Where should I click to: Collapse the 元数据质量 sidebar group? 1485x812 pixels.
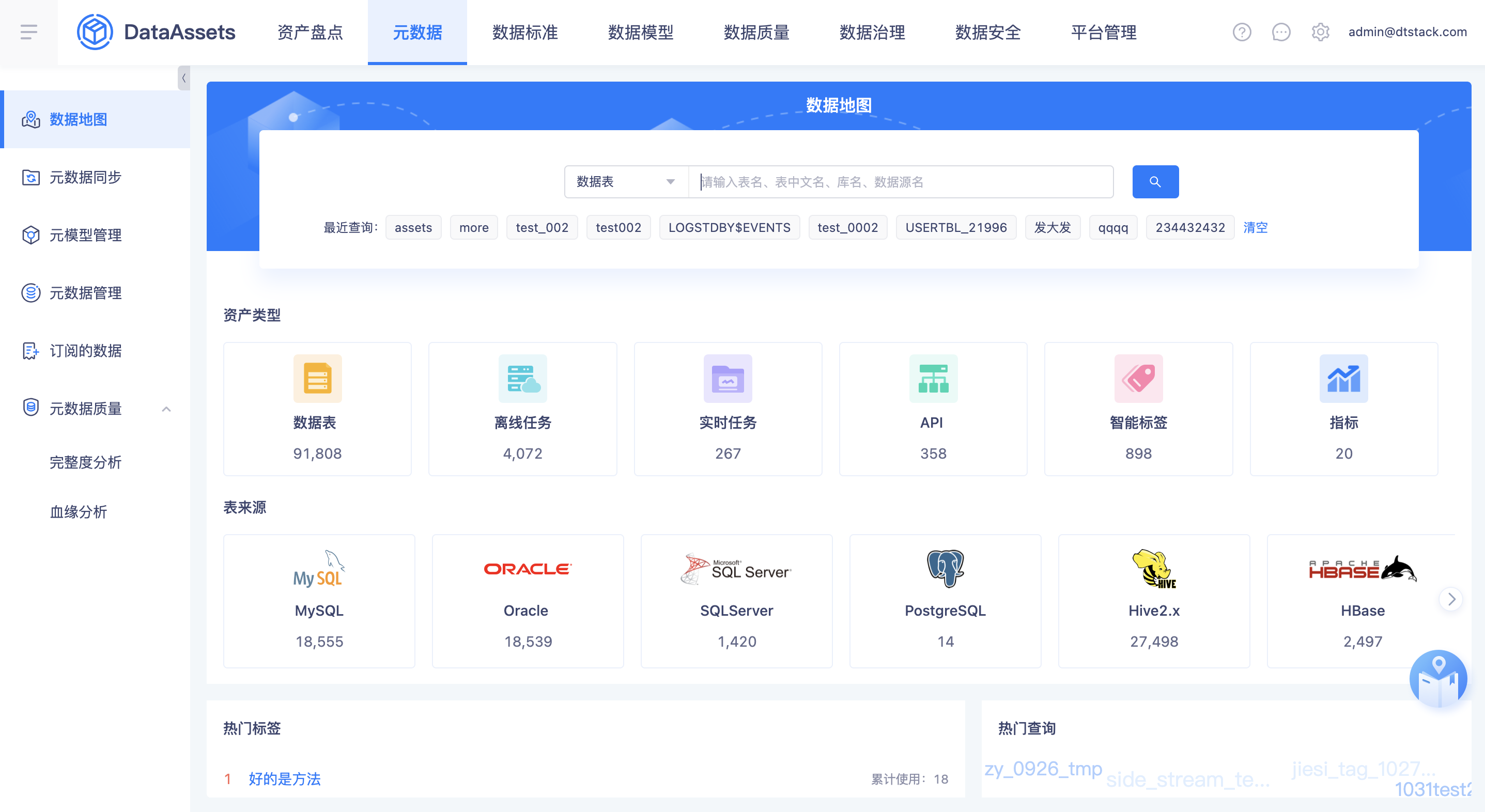[x=166, y=409]
